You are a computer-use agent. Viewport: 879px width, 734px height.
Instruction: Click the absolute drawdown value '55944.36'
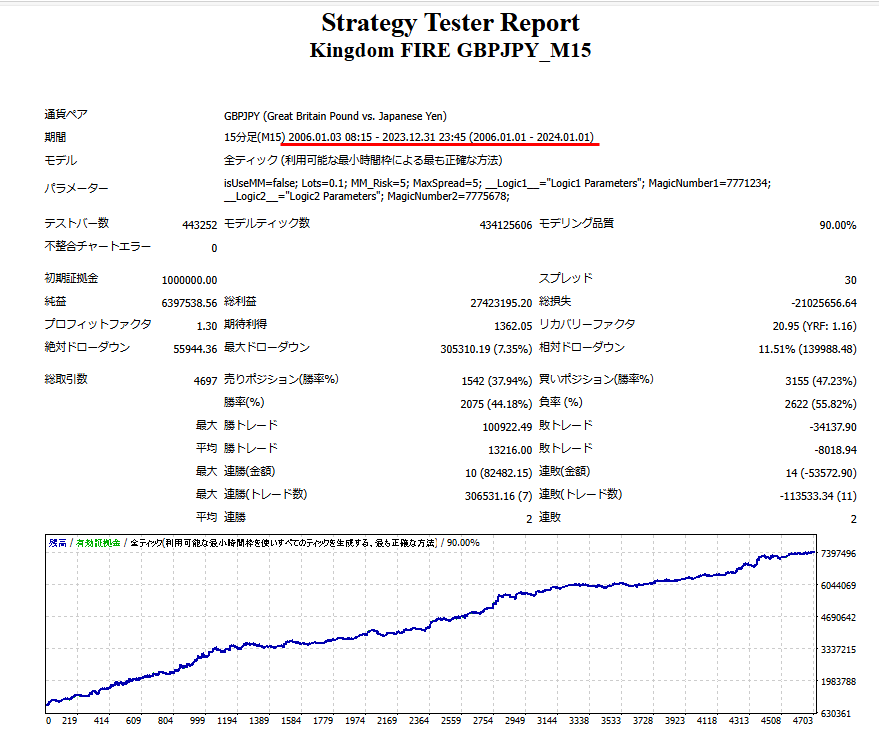click(x=195, y=349)
